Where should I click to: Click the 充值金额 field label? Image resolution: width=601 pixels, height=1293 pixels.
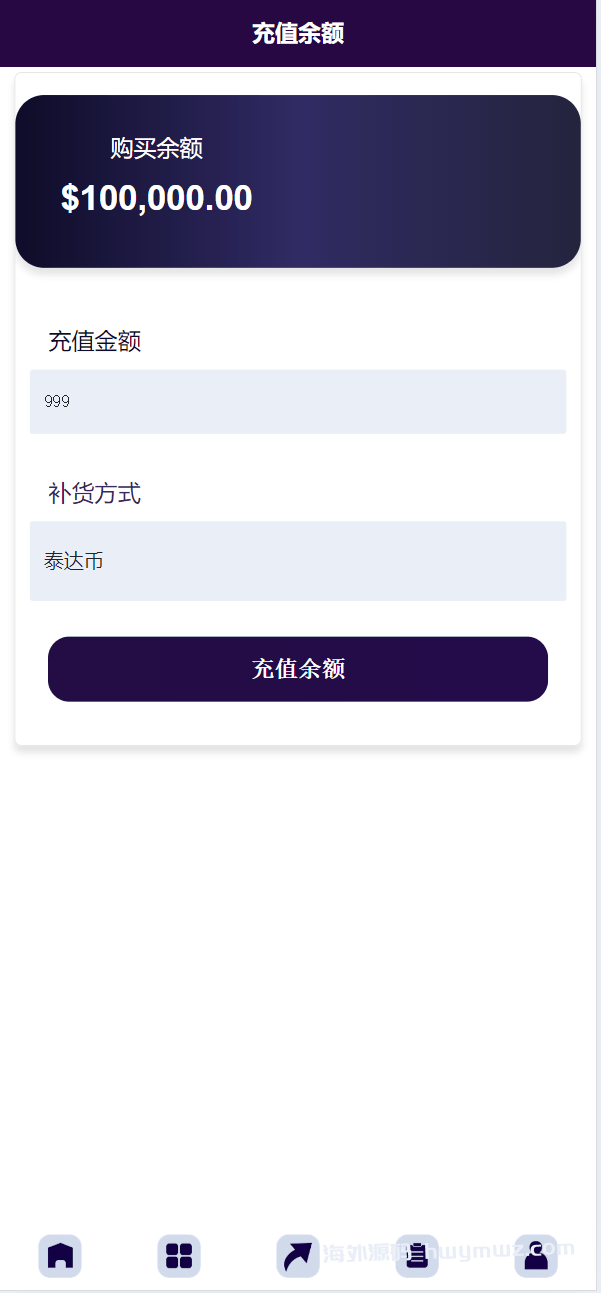pos(95,341)
